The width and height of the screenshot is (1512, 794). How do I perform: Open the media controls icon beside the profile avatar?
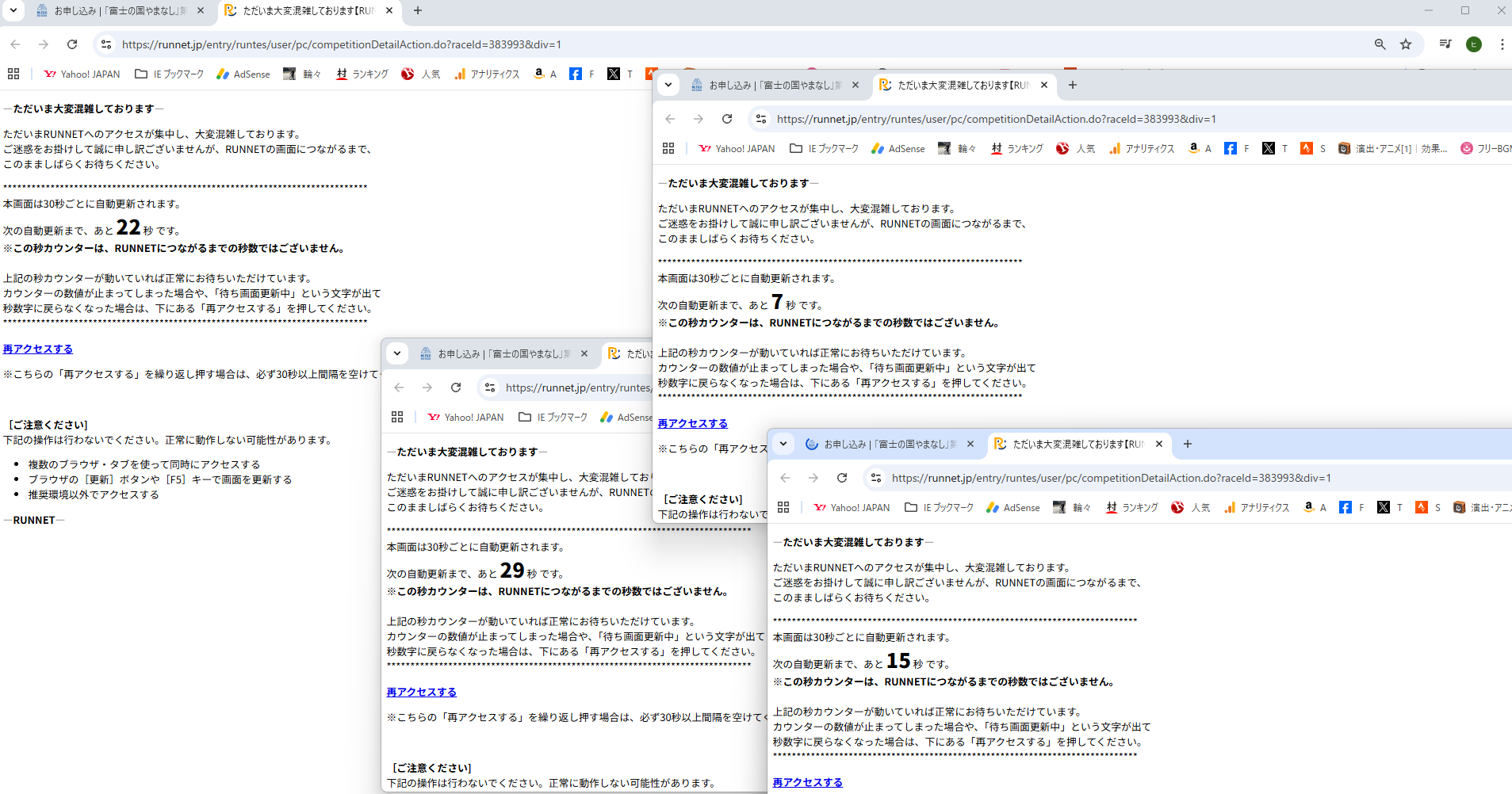1445,44
